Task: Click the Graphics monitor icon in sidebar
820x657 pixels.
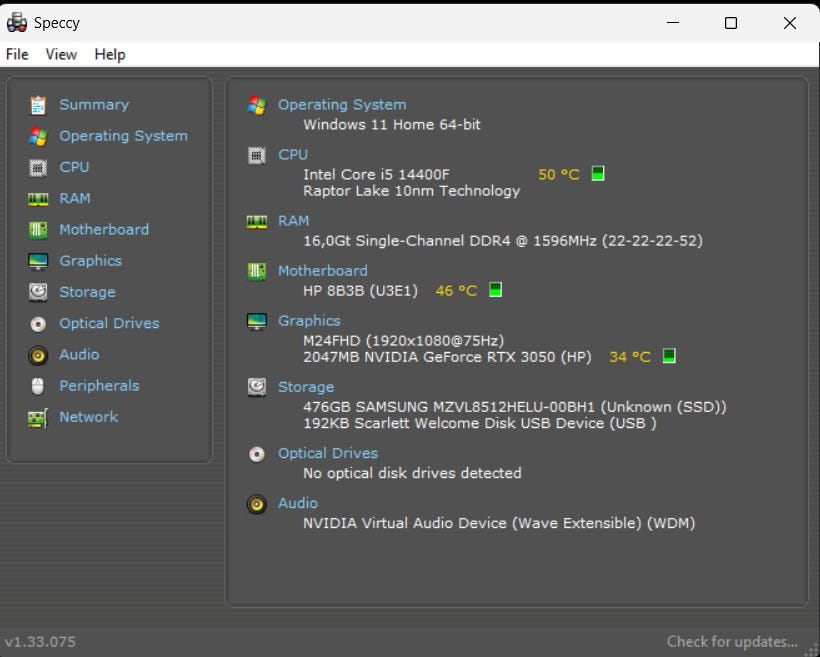Action: point(38,261)
